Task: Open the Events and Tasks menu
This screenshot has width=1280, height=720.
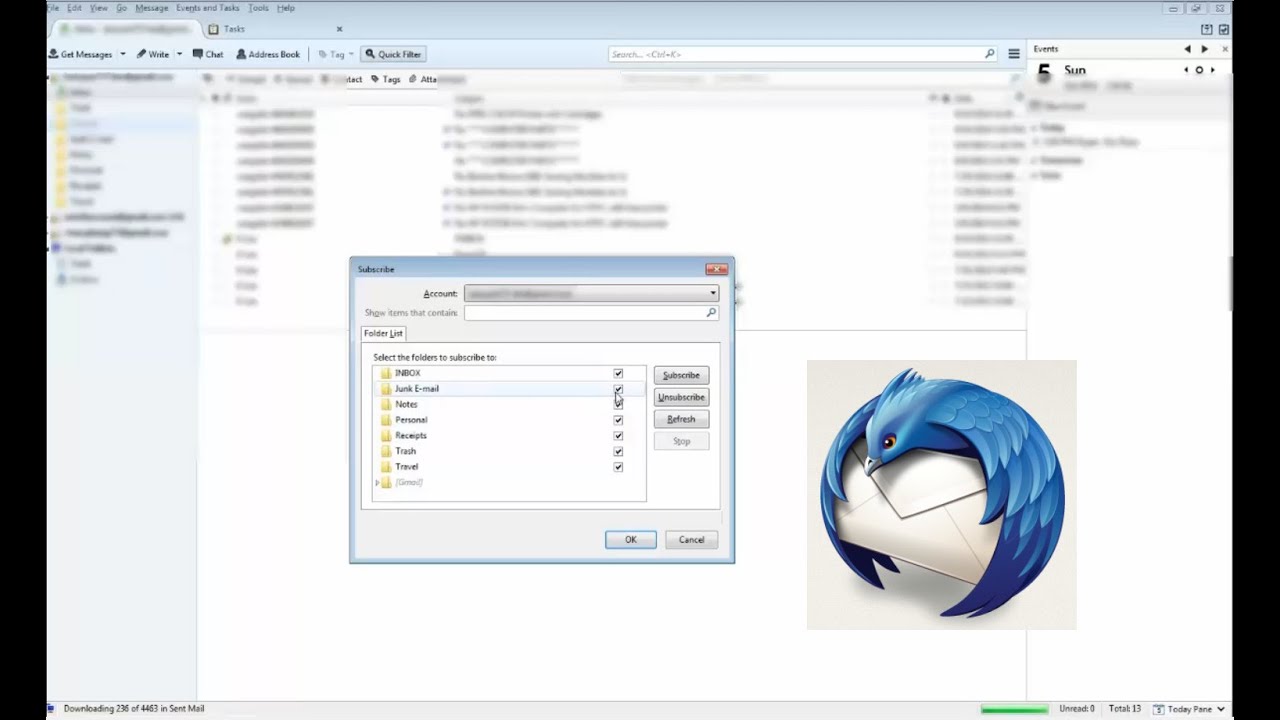Action: point(208,8)
